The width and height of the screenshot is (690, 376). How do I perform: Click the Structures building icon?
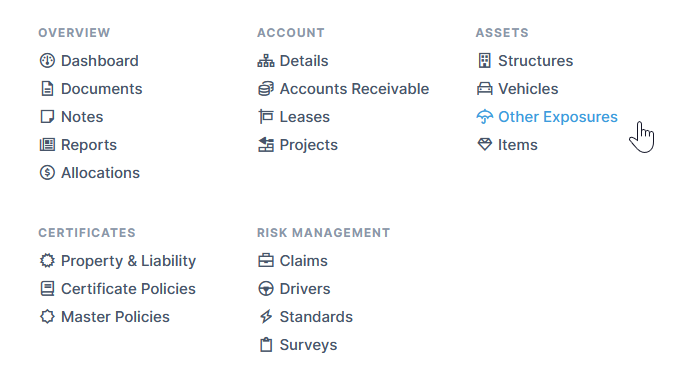(484, 61)
